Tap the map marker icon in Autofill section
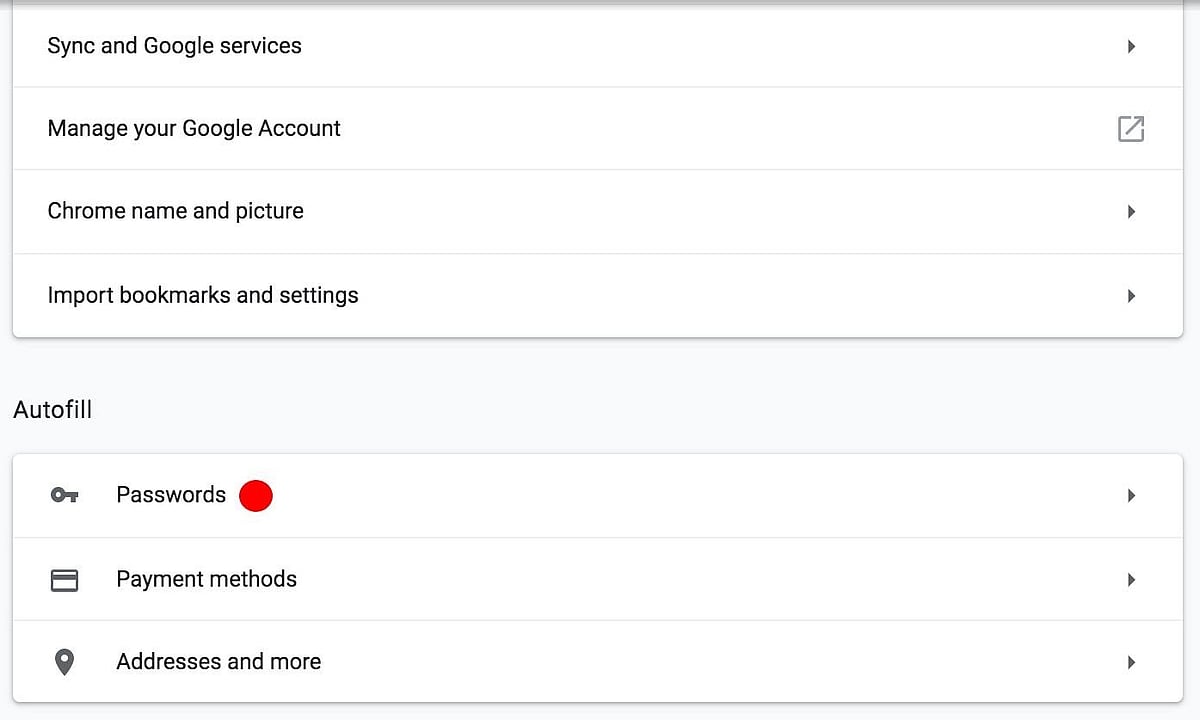 [x=64, y=661]
